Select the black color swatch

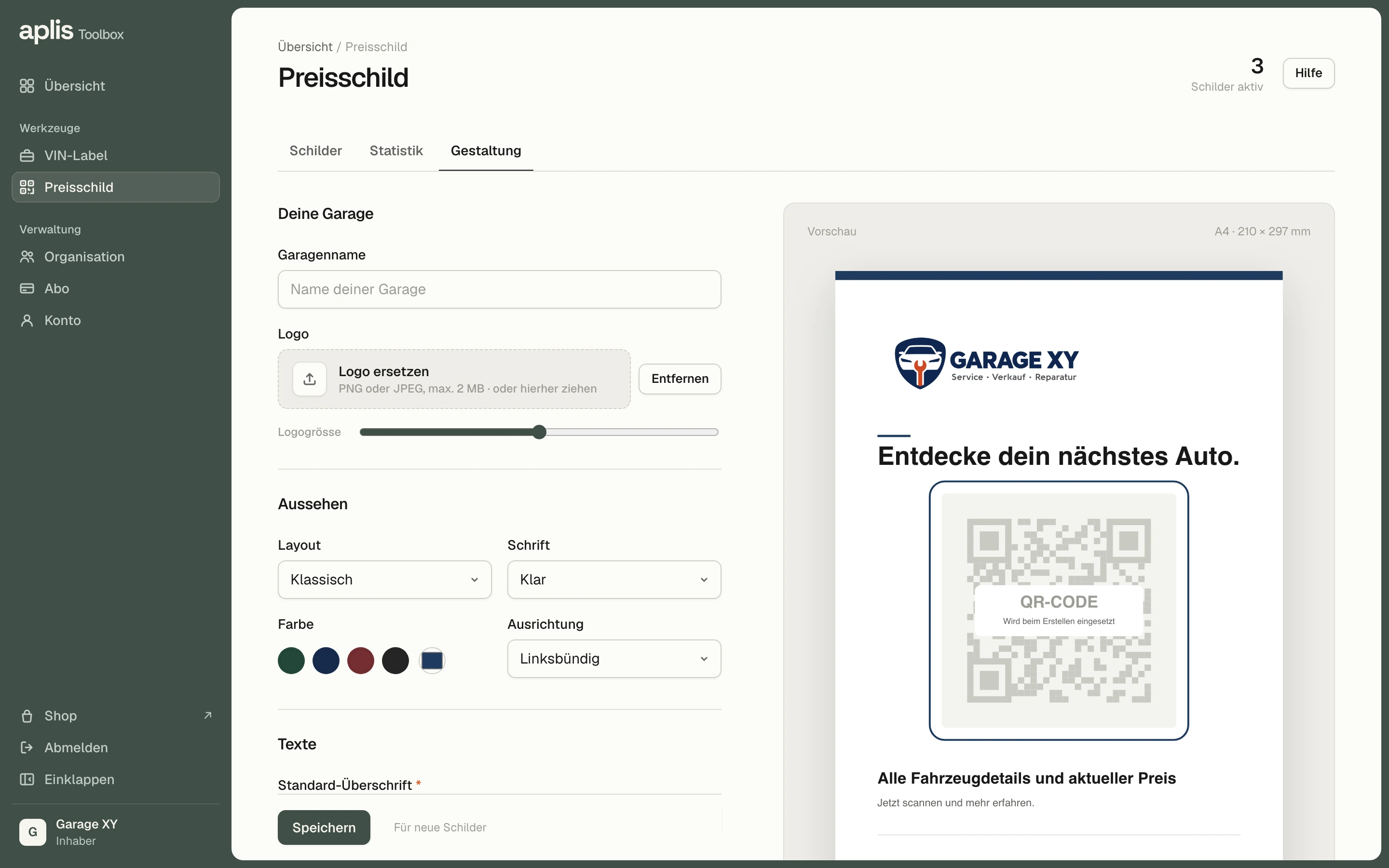pos(395,661)
